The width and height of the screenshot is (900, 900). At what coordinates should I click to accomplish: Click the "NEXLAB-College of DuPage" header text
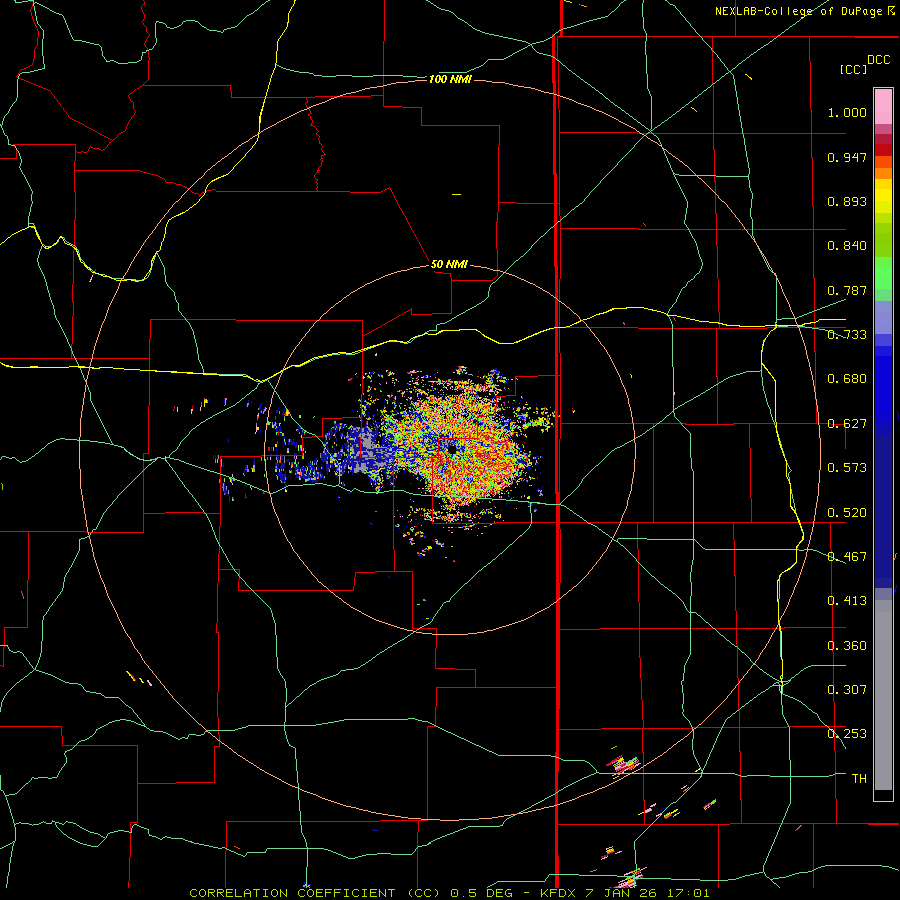(x=799, y=11)
